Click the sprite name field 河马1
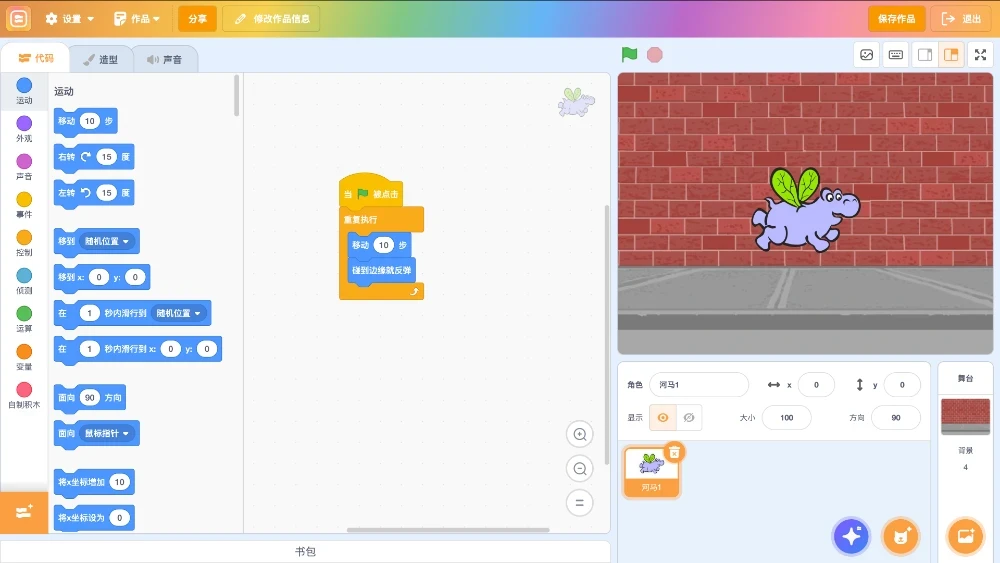1000x563 pixels. 698,384
